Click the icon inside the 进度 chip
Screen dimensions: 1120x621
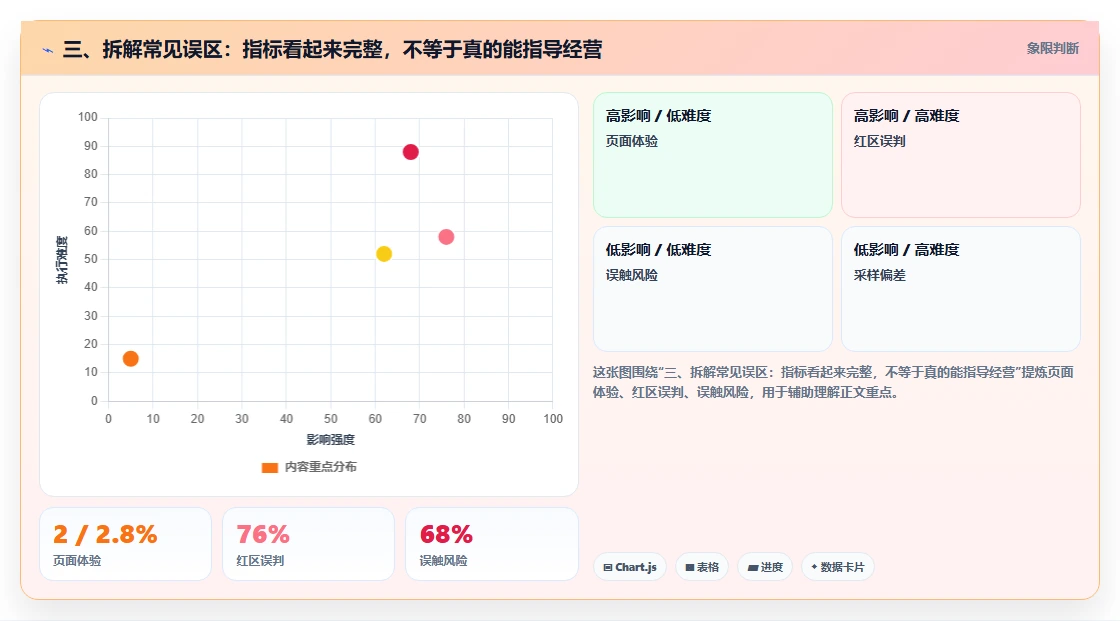(752, 568)
